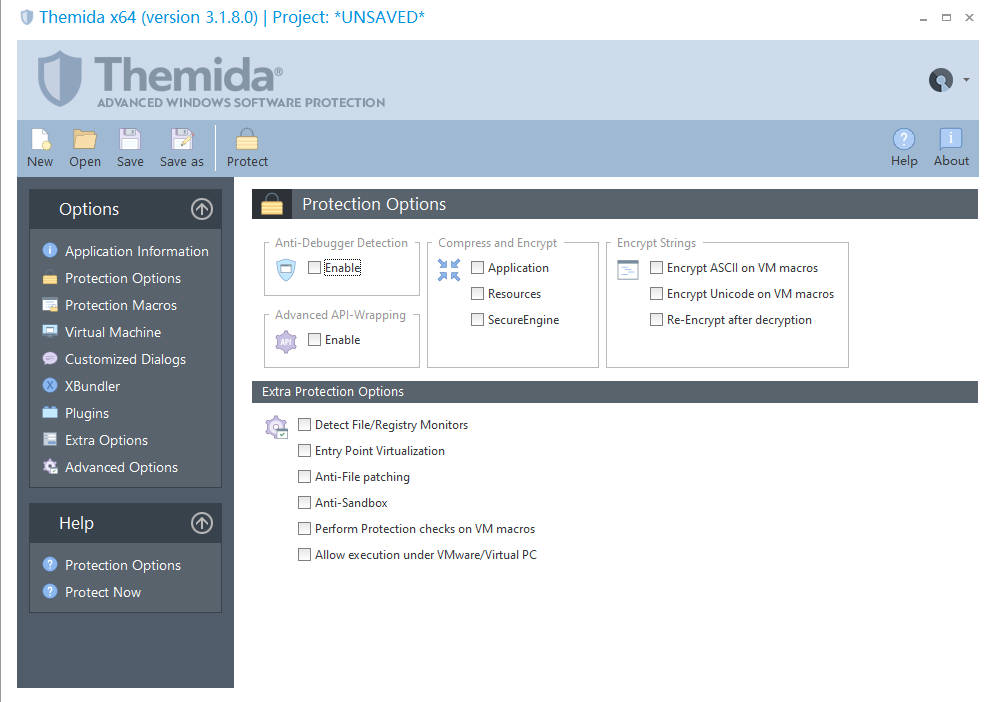Click the About info icon
Screen dimensions: 993x702
951,139
